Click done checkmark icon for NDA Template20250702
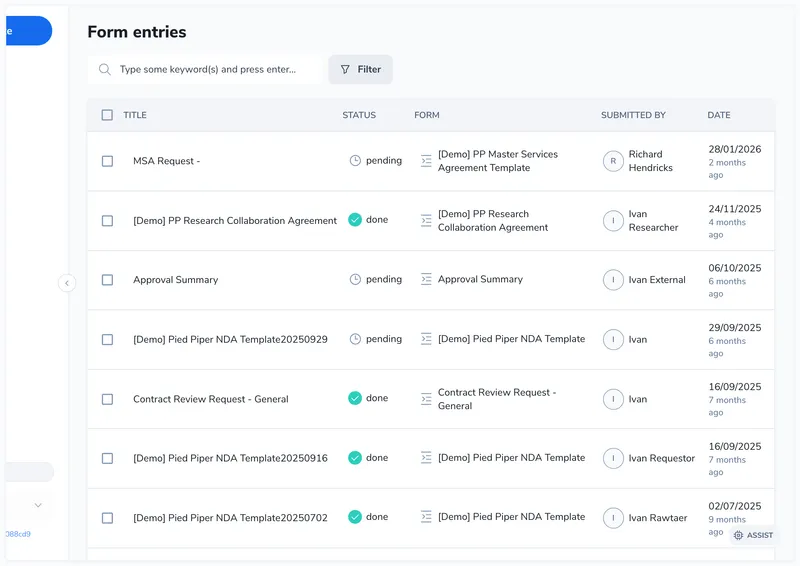This screenshot has height=566, width=800. coord(355,517)
